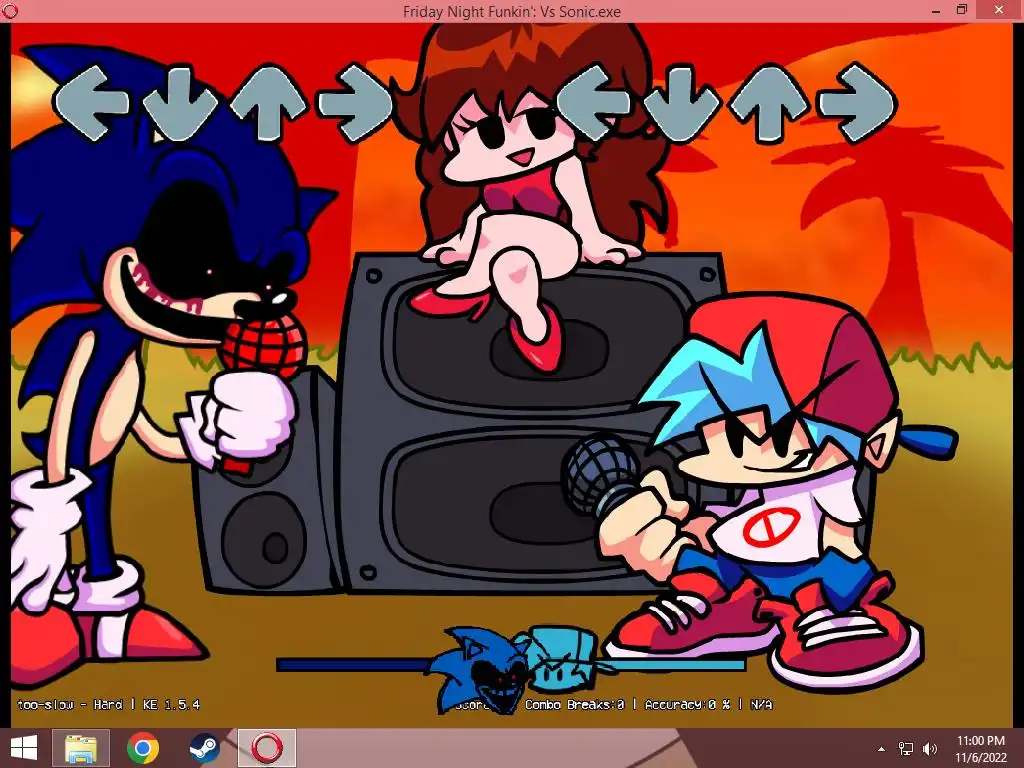This screenshot has width=1024, height=768.
Task: Click the player's right arrow receptor
Action: [857, 103]
